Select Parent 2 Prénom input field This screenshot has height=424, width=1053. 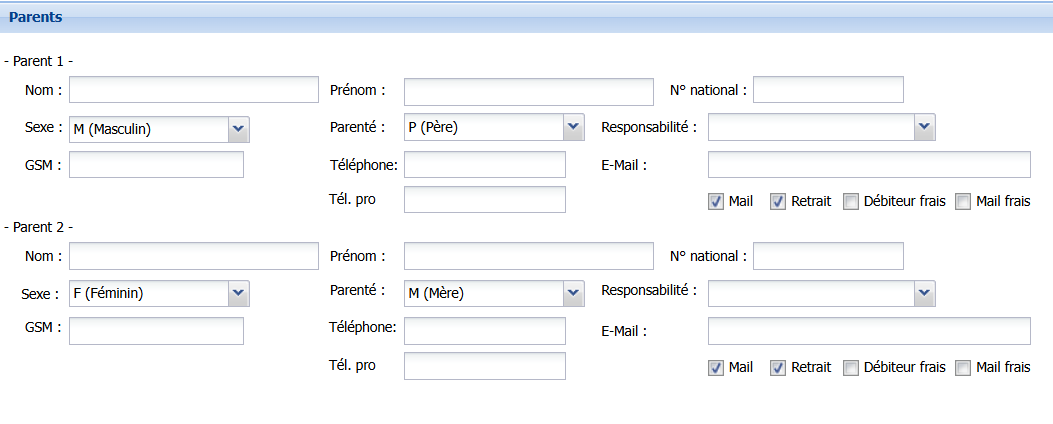pyautogui.click(x=529, y=257)
